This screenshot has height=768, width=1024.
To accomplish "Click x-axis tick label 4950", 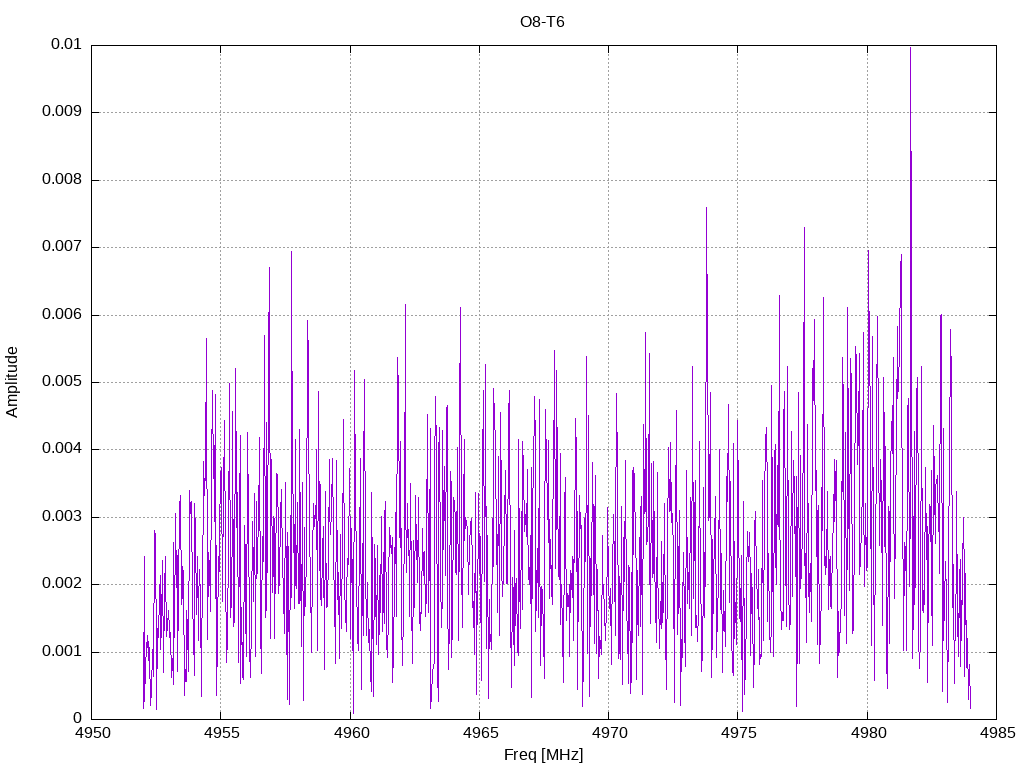I will click(x=92, y=735).
